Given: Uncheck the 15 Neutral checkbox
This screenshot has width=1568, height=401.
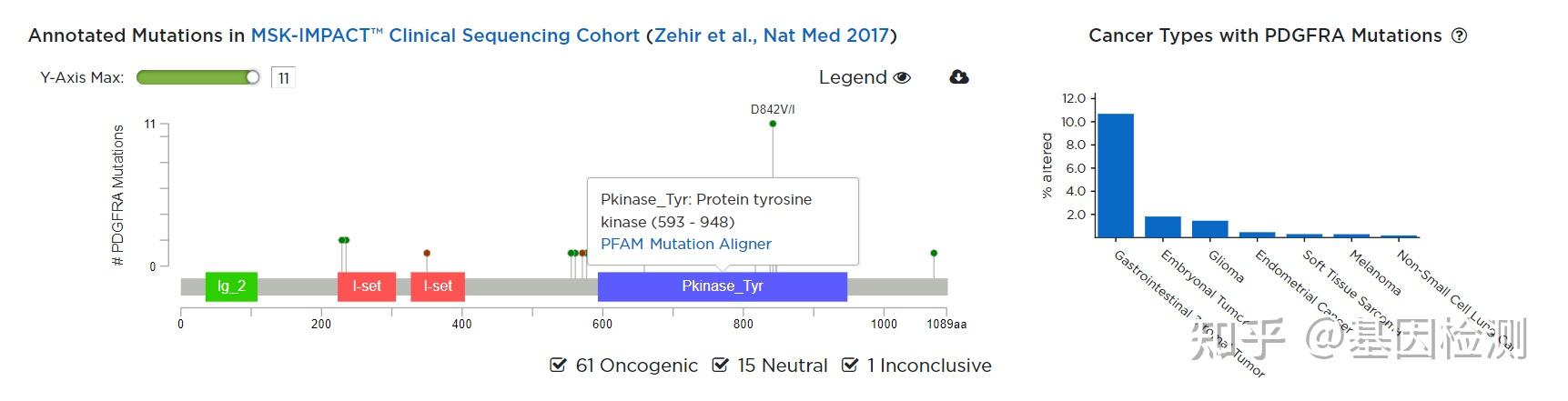Looking at the screenshot, I should click(721, 366).
